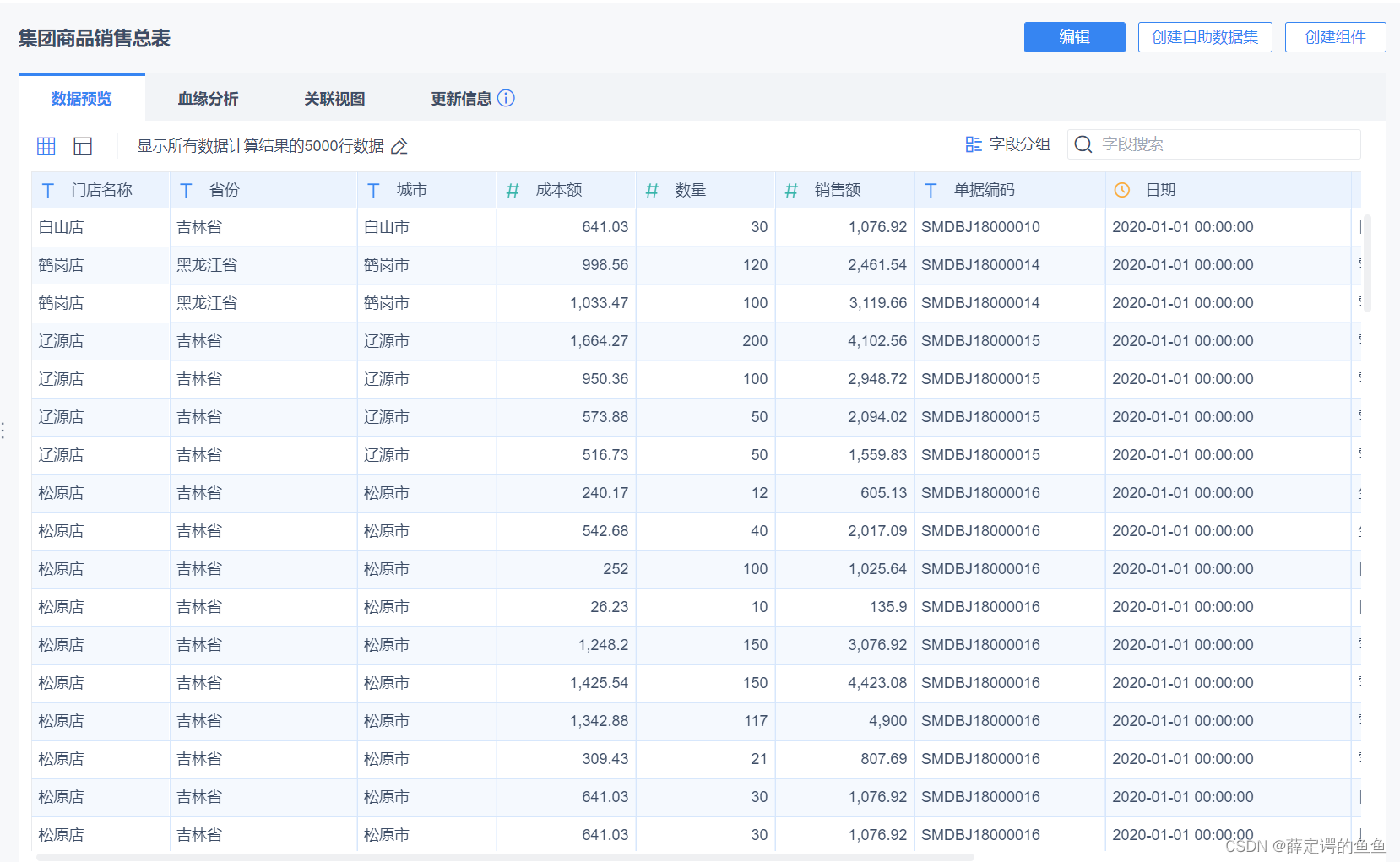The image size is (1400, 862).
Task: Click 创建自助数据集 button
Action: pos(1205,37)
